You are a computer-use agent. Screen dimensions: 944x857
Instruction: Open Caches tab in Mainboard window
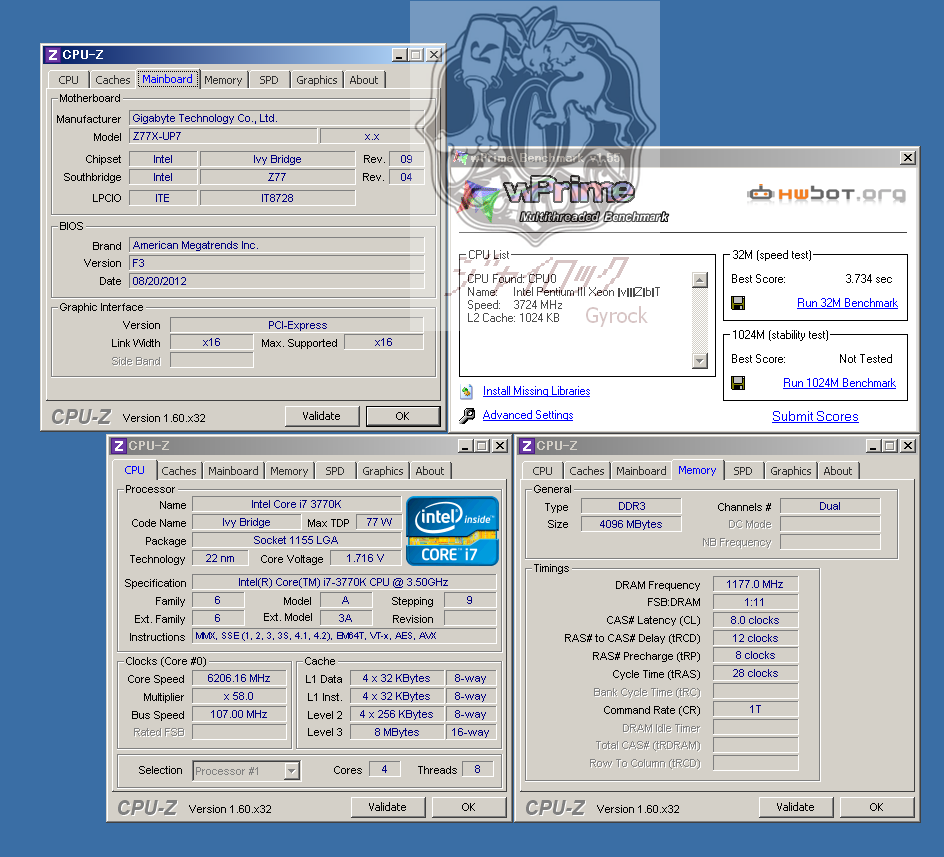tap(113, 80)
